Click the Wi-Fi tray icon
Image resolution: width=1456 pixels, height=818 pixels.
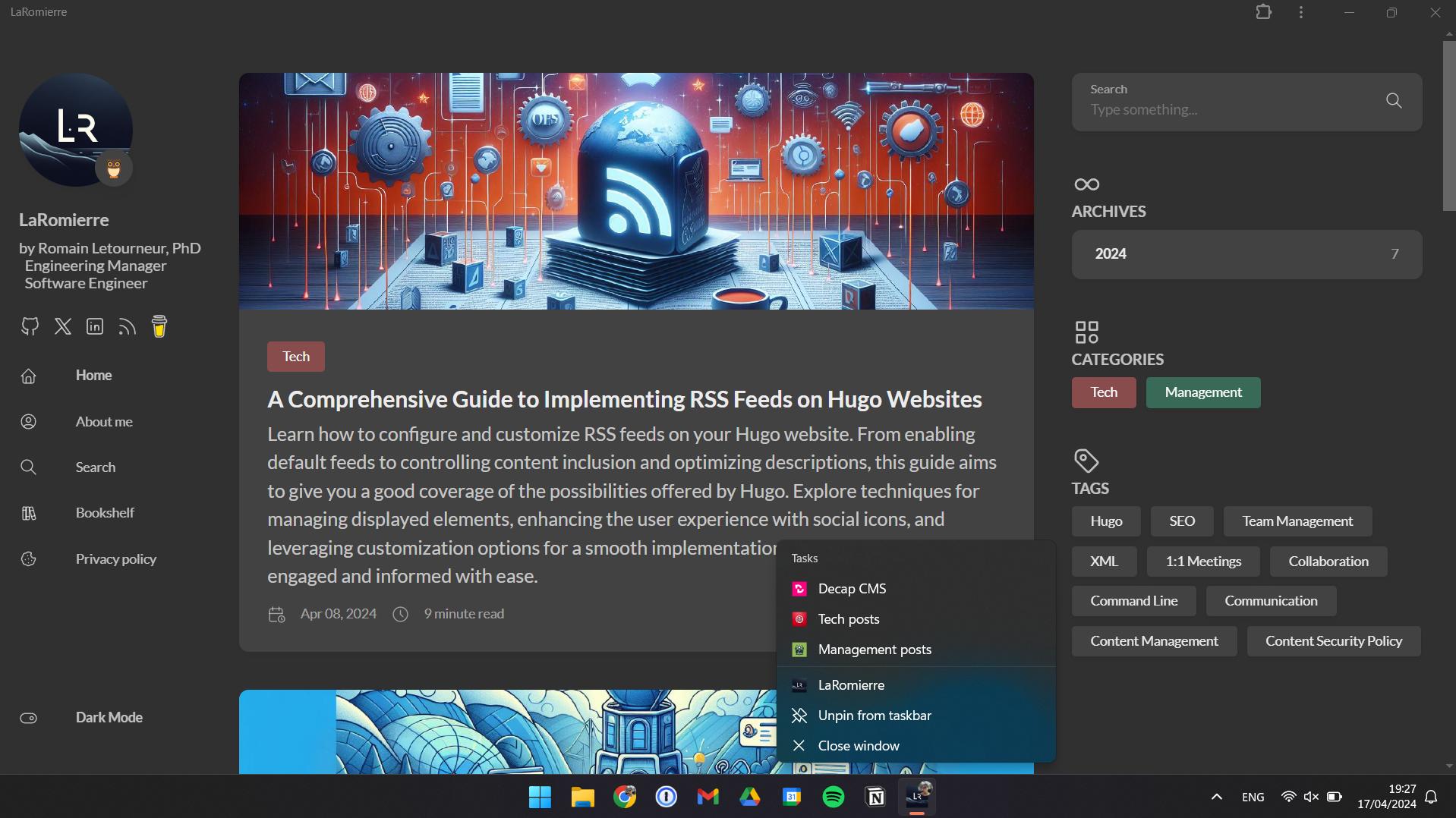[x=1288, y=797]
